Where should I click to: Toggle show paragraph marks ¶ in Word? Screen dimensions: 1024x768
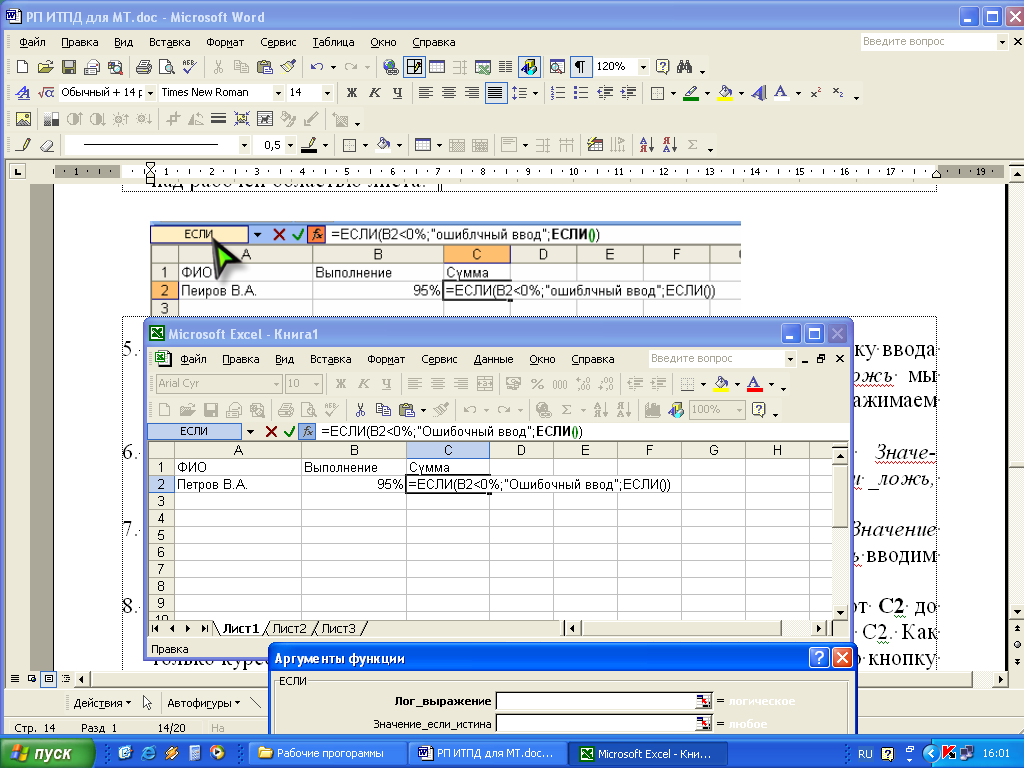tap(580, 67)
